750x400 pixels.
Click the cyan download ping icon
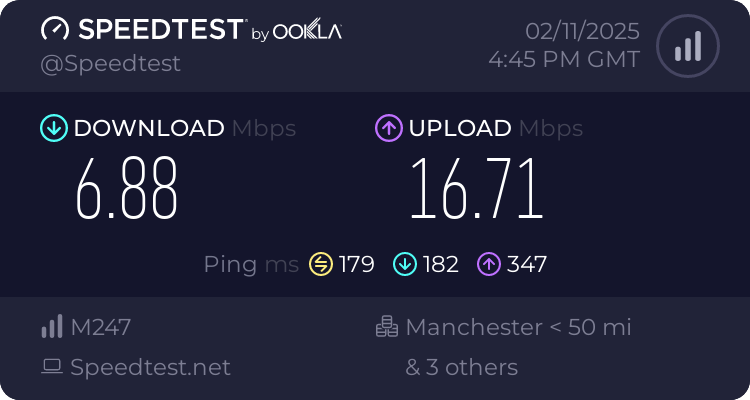405,264
